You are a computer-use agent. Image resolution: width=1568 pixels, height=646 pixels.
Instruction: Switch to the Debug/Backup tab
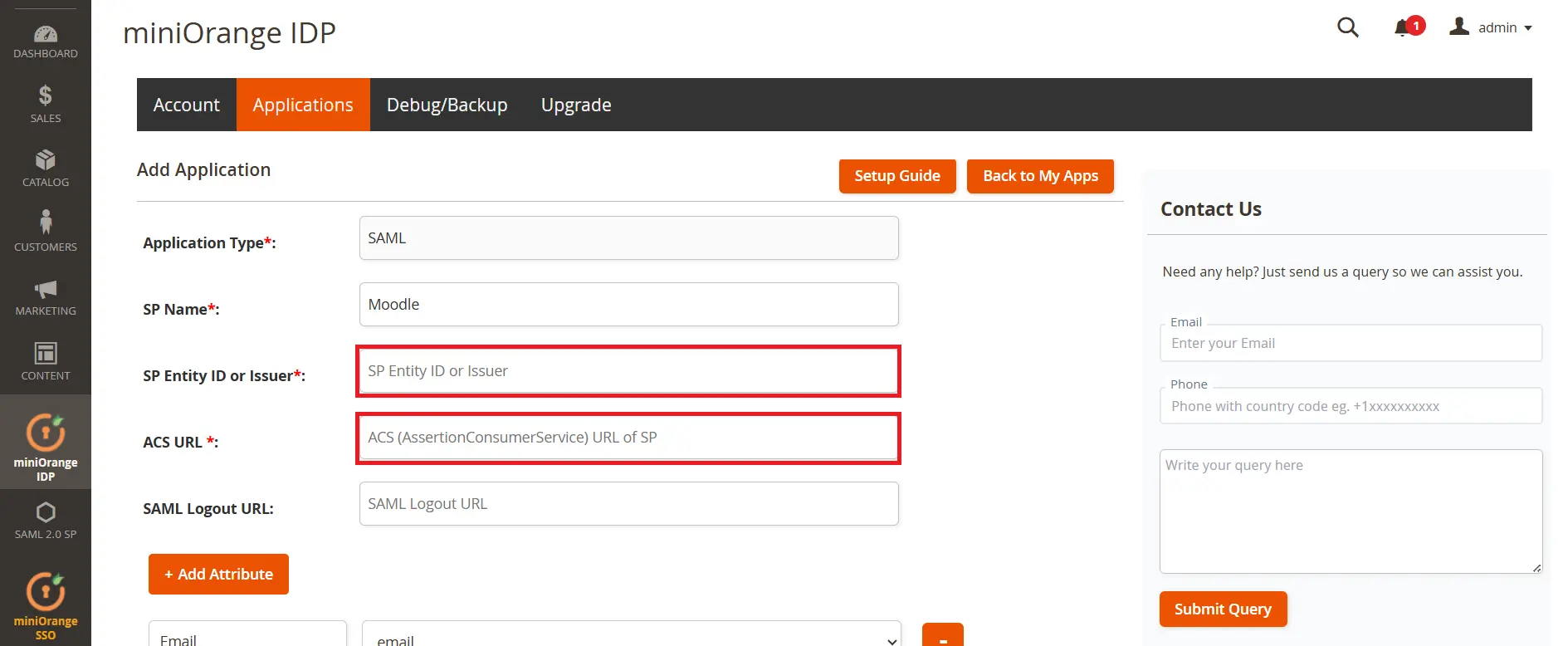[447, 105]
